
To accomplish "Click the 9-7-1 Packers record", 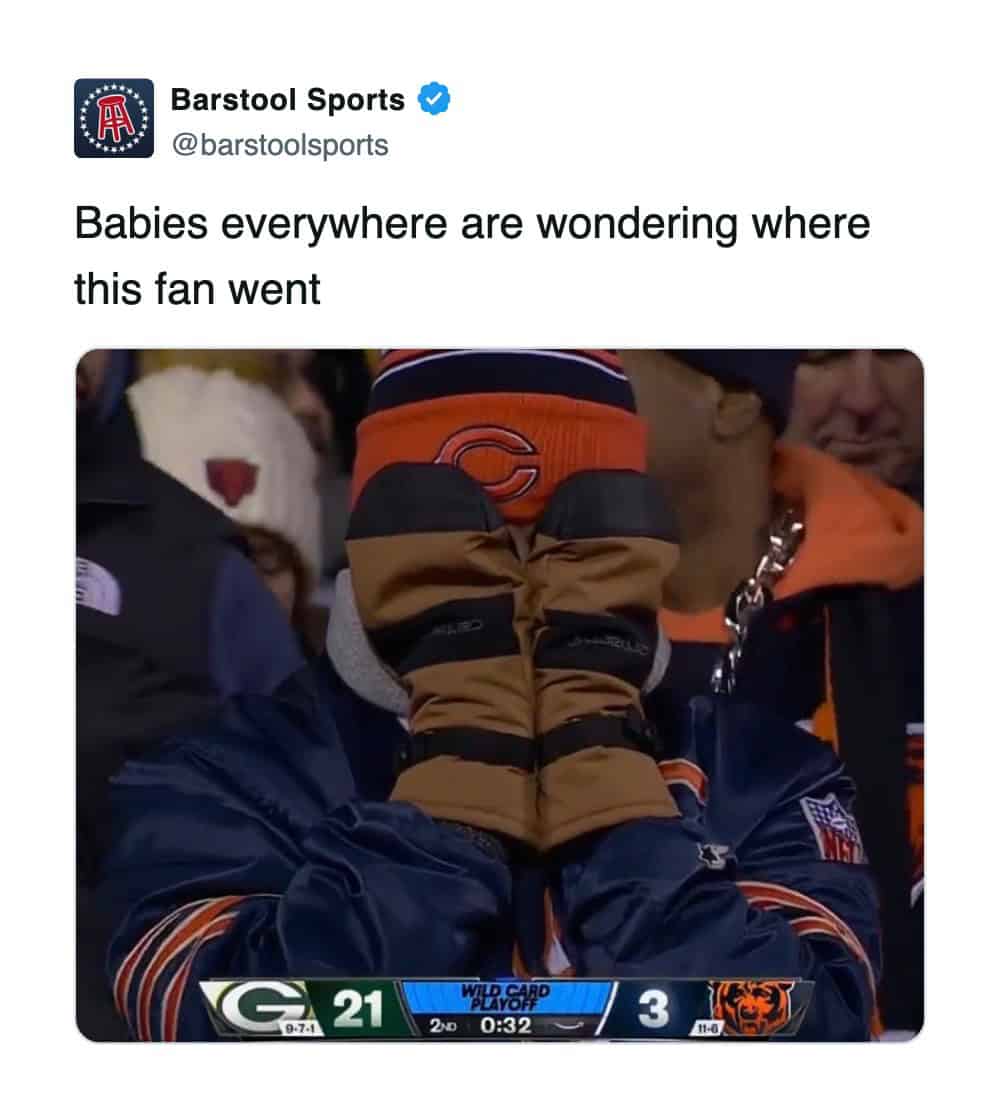I will click(x=298, y=1028).
